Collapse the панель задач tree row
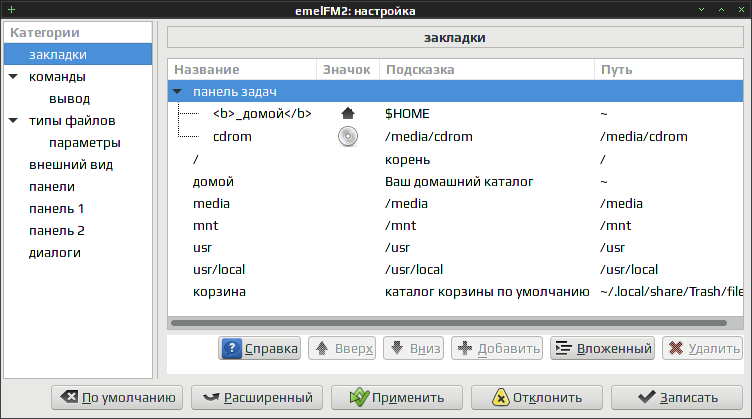This screenshot has height=419, width=752. (x=177, y=92)
